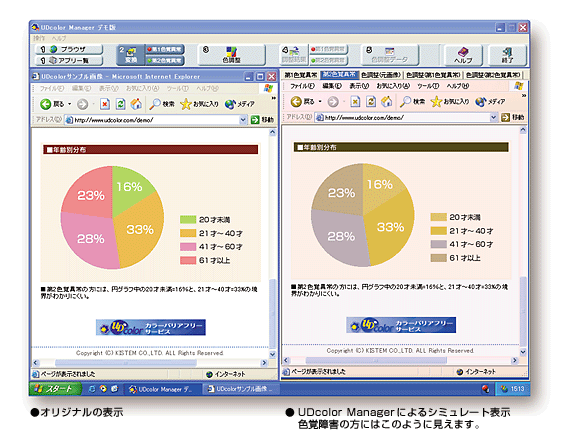Click the 検索 search magnifier in left browser
Viewport: 561px width, 444px height.
pyautogui.click(x=155, y=104)
